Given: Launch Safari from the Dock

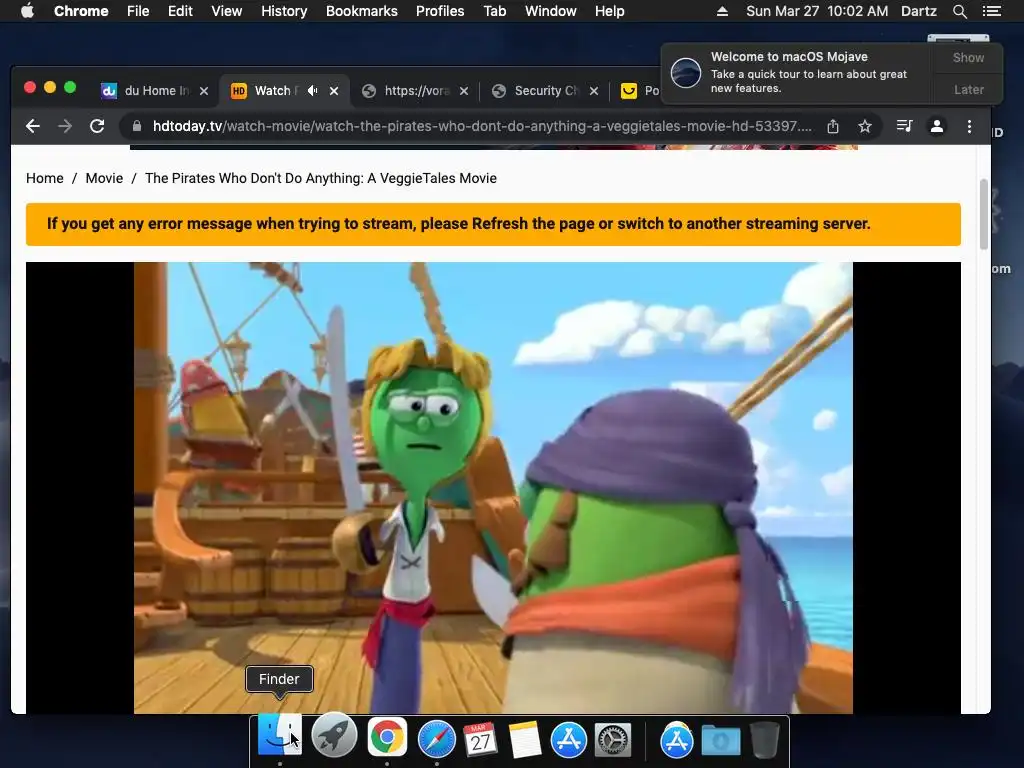Looking at the screenshot, I should pos(436,739).
